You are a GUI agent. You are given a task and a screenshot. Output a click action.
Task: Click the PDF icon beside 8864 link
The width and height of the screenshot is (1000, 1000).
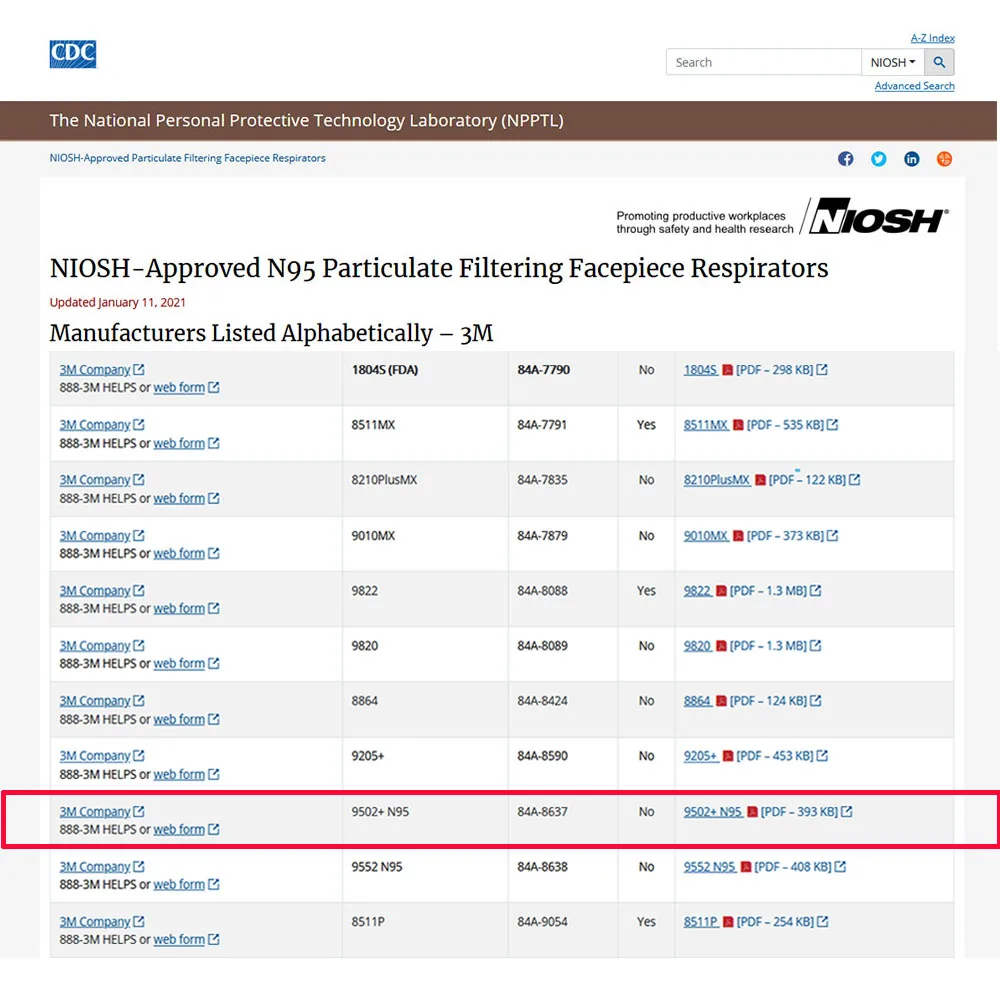(x=721, y=701)
